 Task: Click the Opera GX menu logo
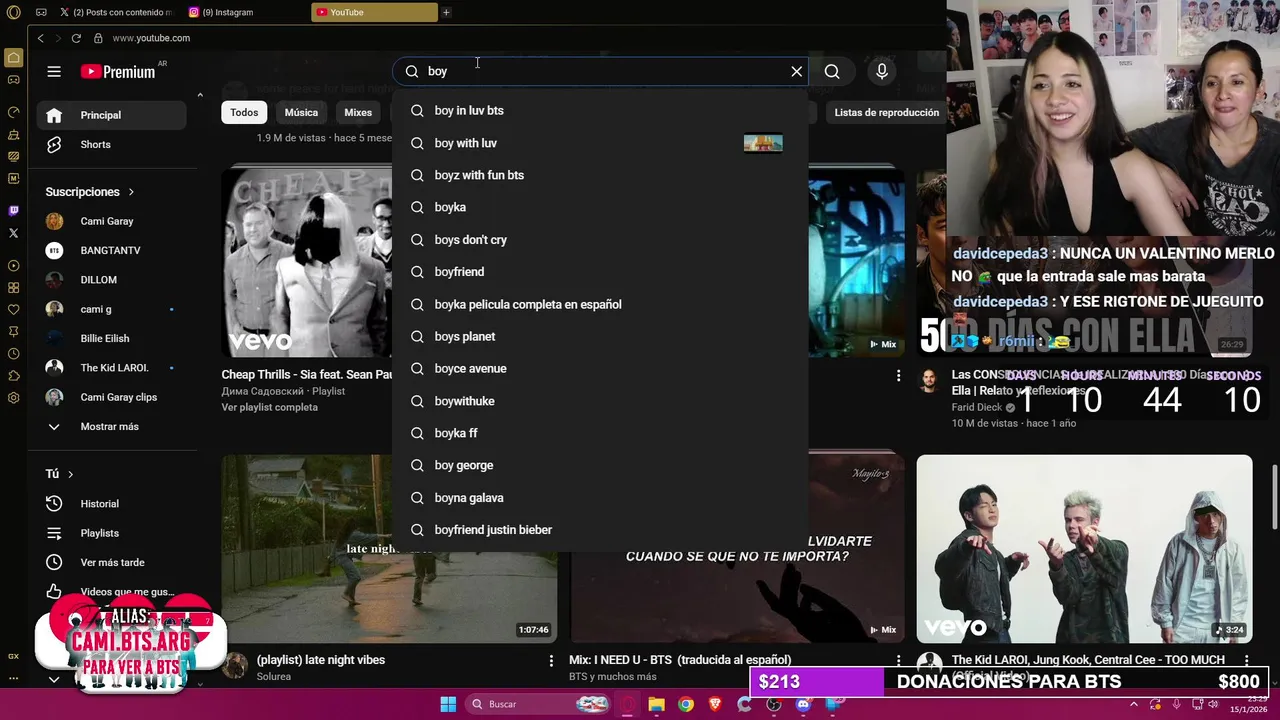click(13, 12)
